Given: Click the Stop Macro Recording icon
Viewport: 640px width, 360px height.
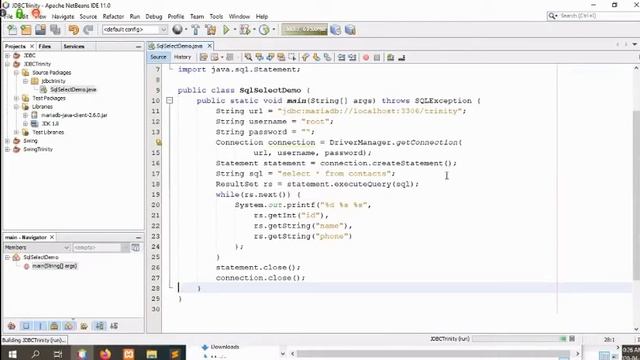Looking at the screenshot, I should [377, 58].
